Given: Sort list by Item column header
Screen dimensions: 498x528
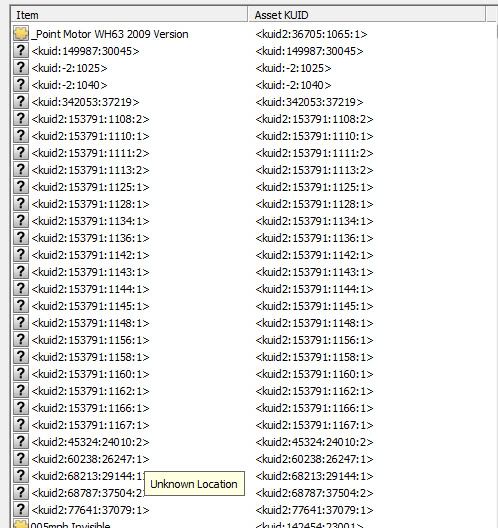Looking at the screenshot, I should coord(129,15).
